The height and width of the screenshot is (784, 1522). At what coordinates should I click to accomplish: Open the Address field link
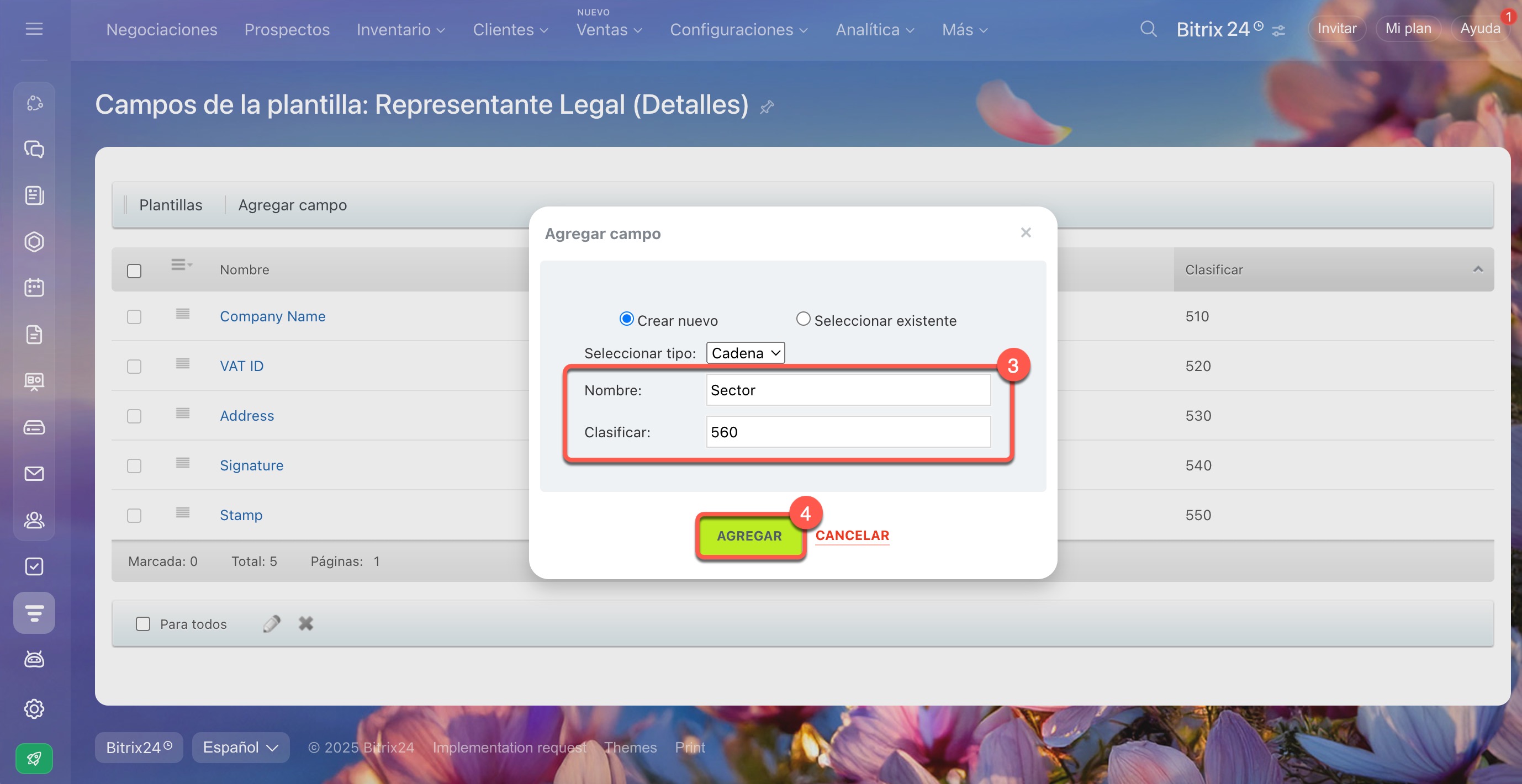246,415
